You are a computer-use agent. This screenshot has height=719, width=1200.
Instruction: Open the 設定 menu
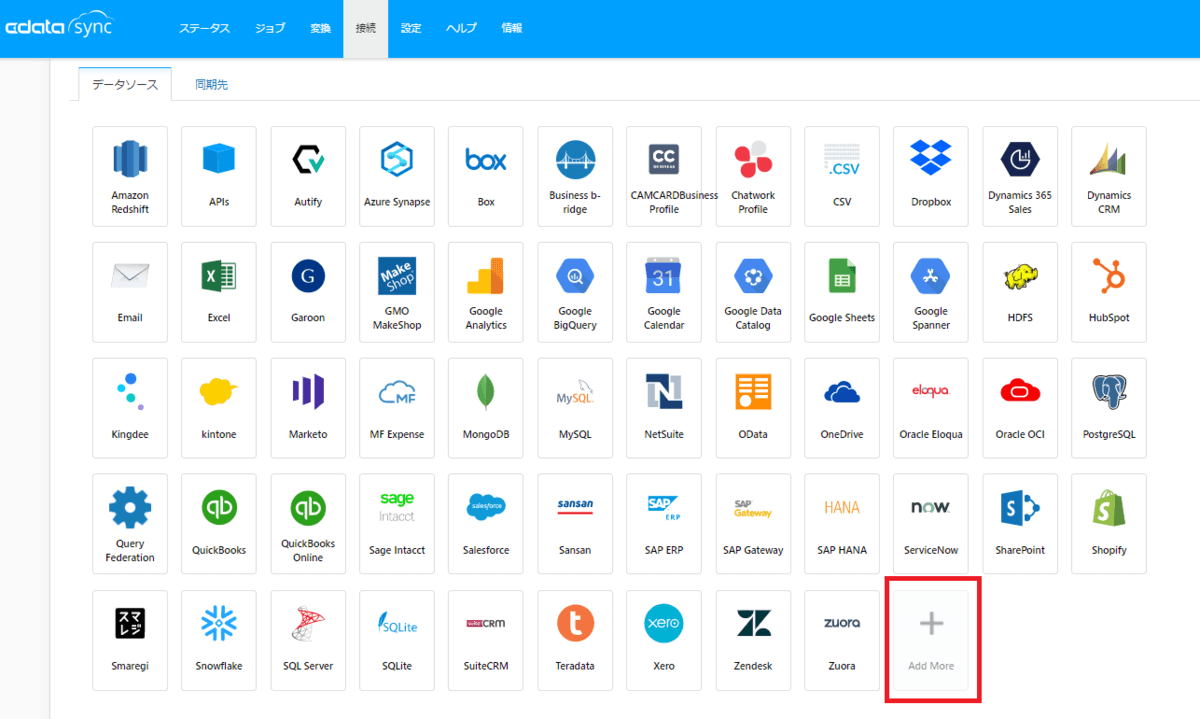click(411, 28)
